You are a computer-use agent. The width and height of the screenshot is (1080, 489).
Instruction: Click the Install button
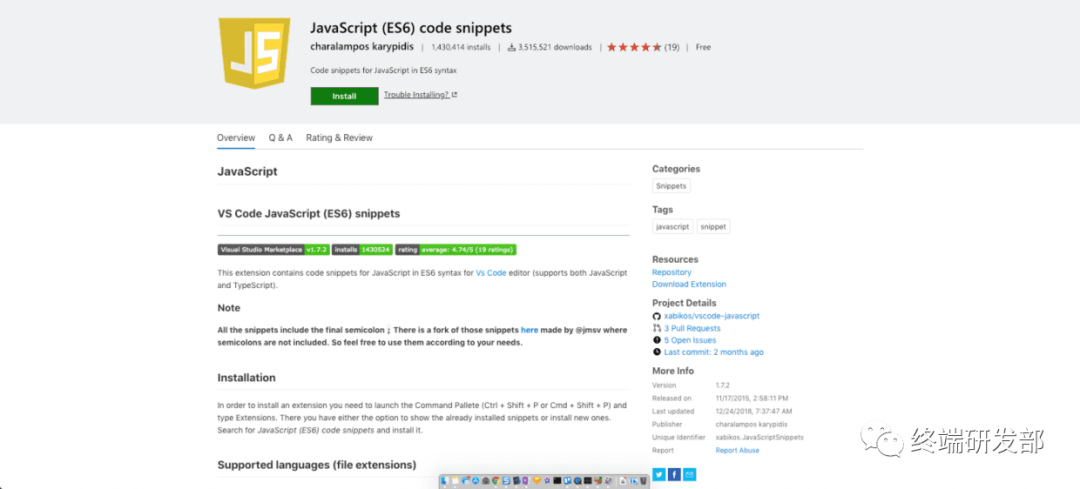click(x=344, y=96)
